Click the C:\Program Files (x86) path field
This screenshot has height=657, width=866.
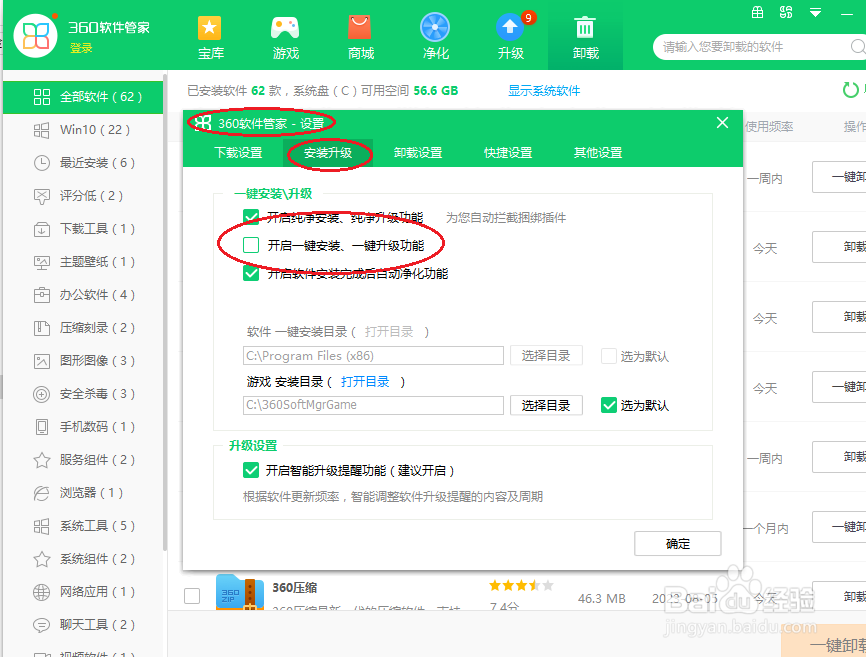pos(373,356)
